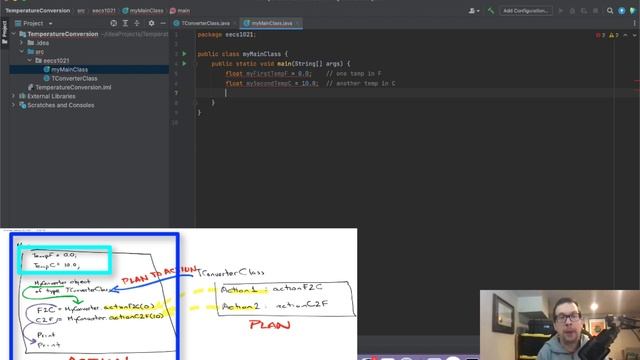Open Project panel settings gear icon
This screenshot has width=640, height=360.
pyautogui.click(x=151, y=23)
